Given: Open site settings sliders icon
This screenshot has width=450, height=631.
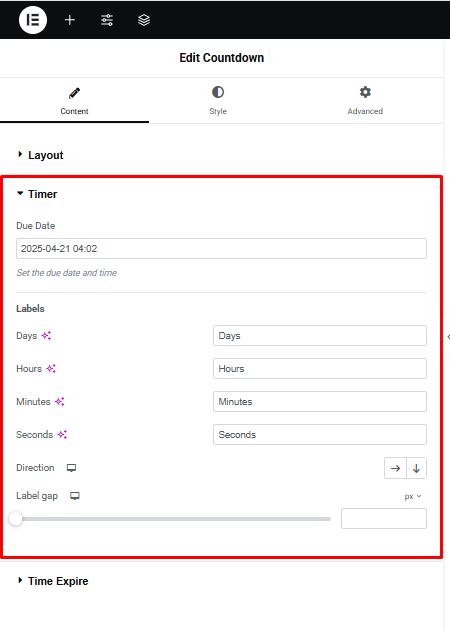Looking at the screenshot, I should 107,20.
